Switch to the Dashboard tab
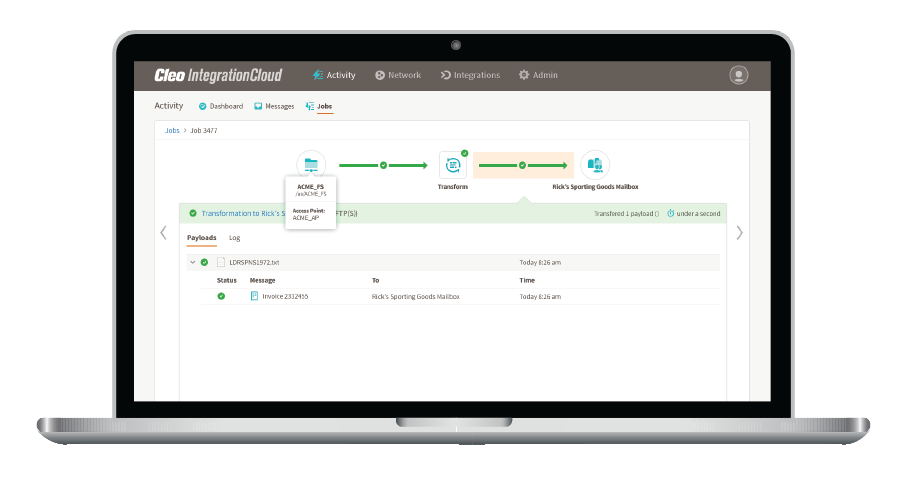This screenshot has height=481, width=918. click(221, 106)
